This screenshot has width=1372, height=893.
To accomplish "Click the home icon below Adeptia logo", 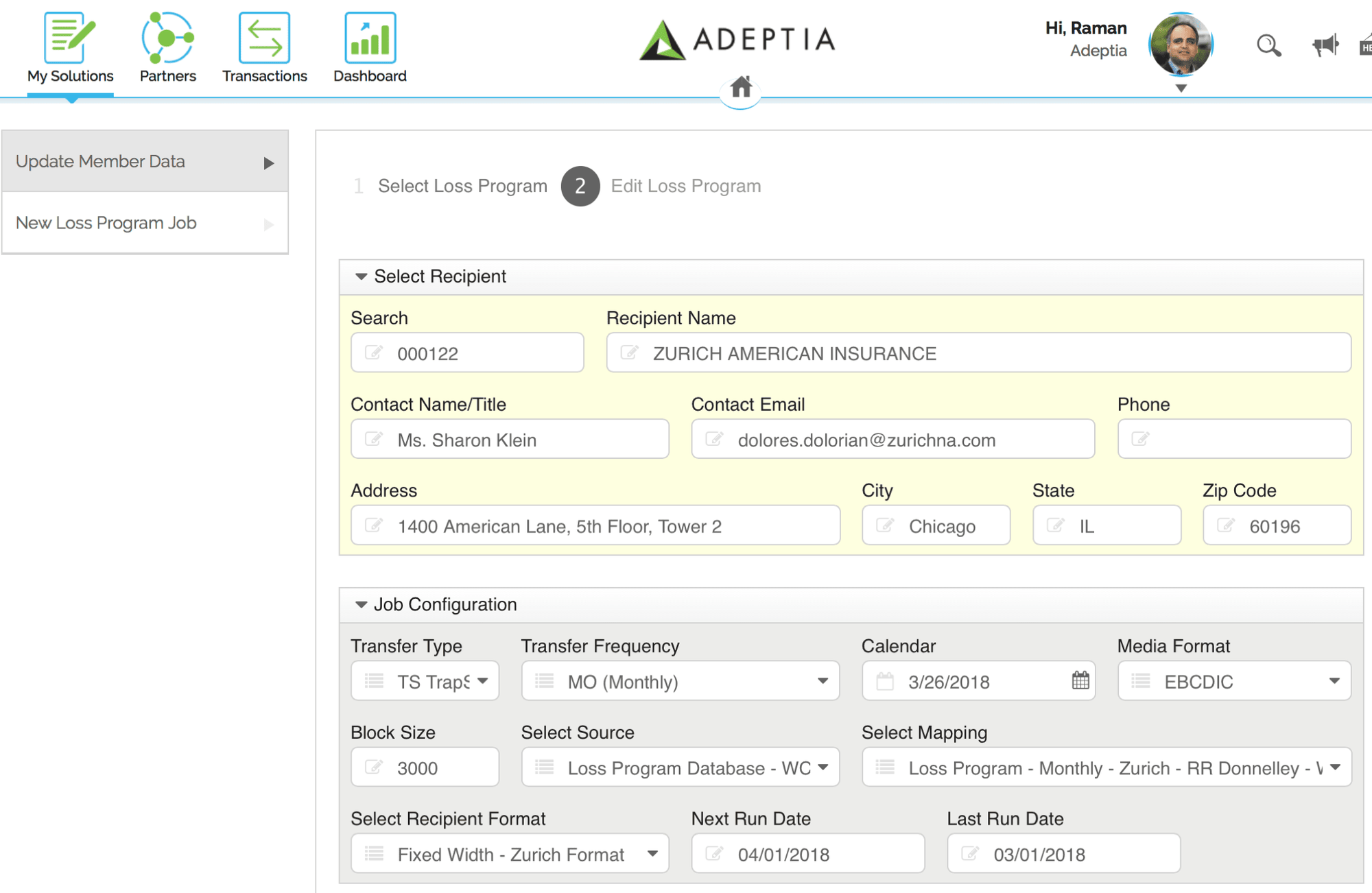I will [x=740, y=87].
